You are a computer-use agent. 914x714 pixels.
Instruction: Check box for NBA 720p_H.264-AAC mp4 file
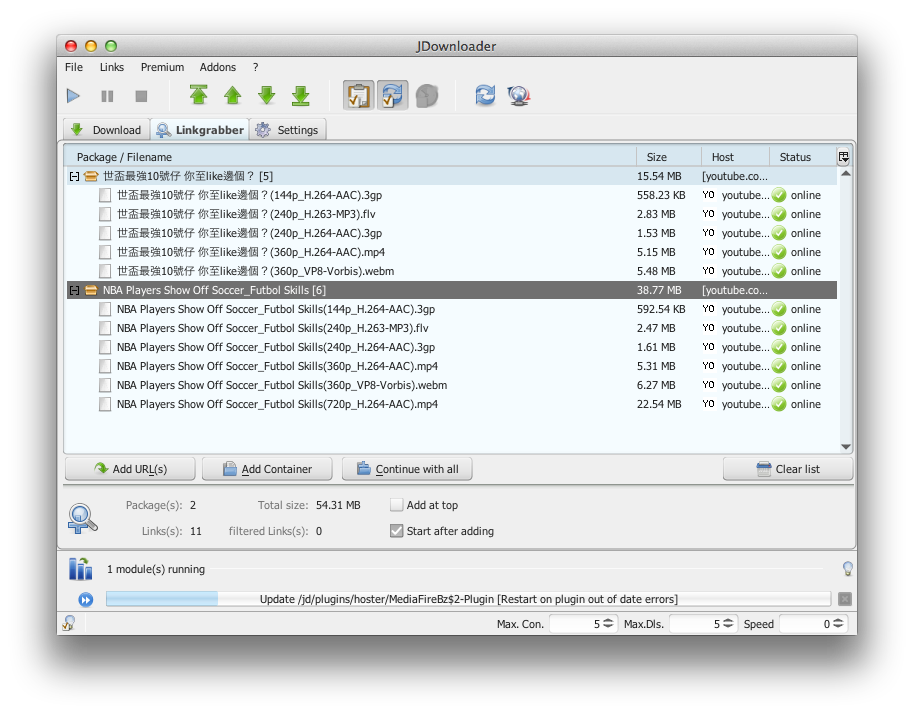click(x=105, y=404)
